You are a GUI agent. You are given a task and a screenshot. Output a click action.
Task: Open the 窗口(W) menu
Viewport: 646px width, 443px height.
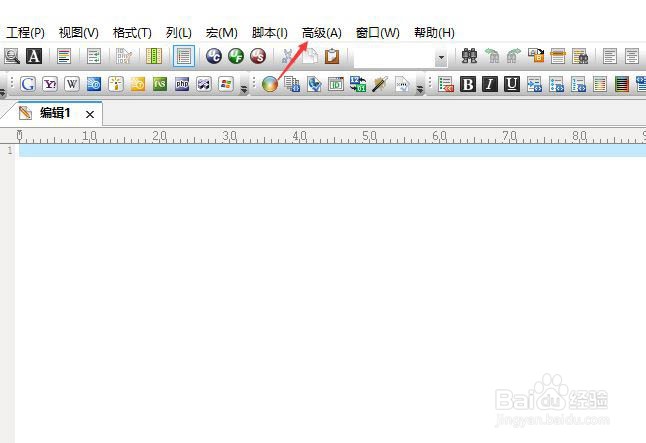378,33
